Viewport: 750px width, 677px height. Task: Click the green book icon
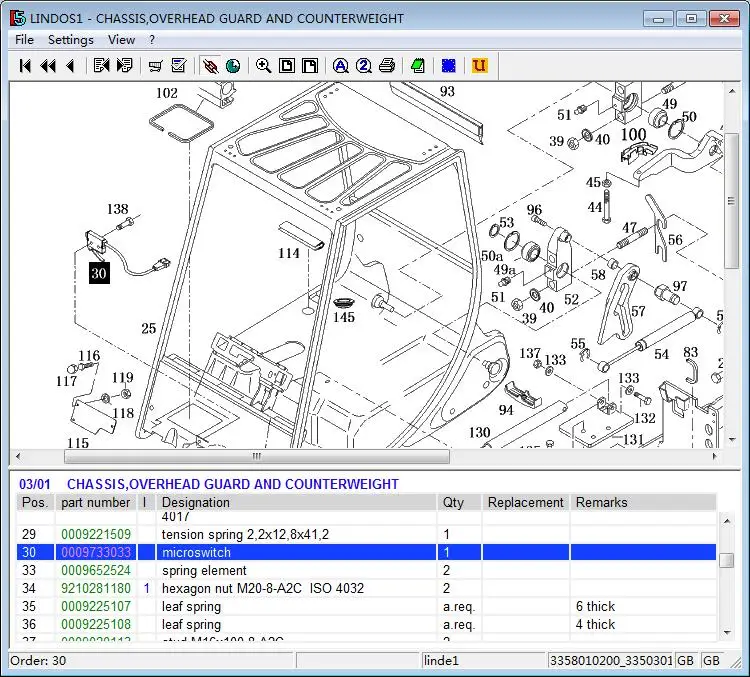point(418,66)
